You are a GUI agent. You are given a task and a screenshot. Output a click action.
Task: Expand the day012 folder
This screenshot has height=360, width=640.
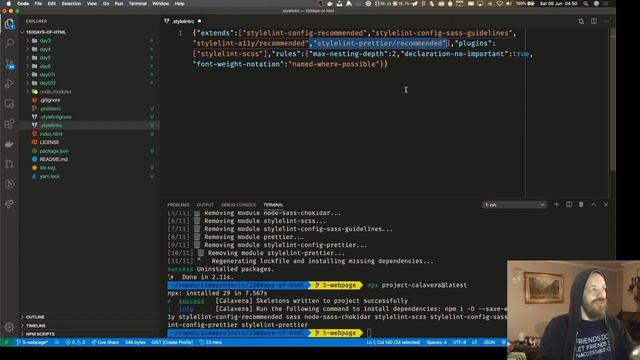(x=47, y=83)
